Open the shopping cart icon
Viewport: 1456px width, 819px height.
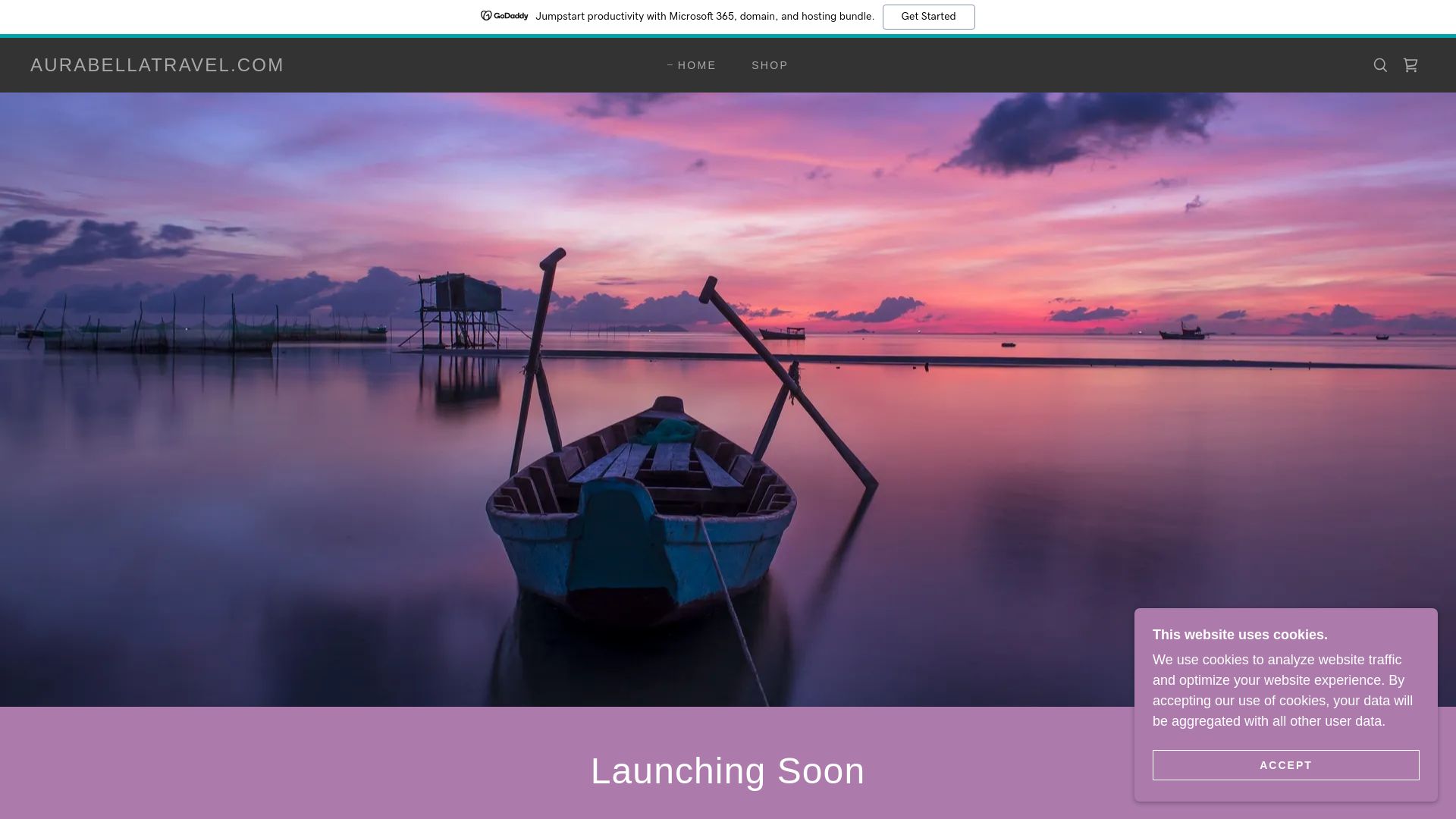1410,65
